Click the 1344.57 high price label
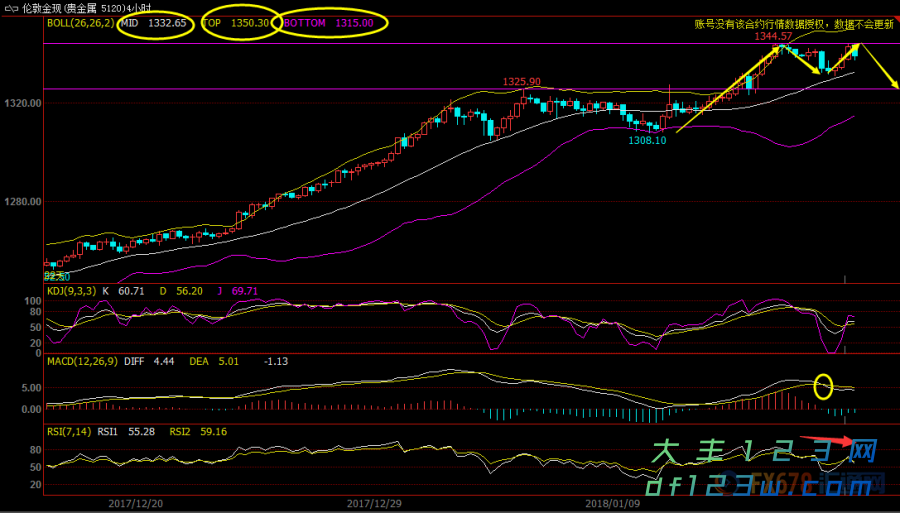Viewport: 900px width, 513px height. (773, 36)
